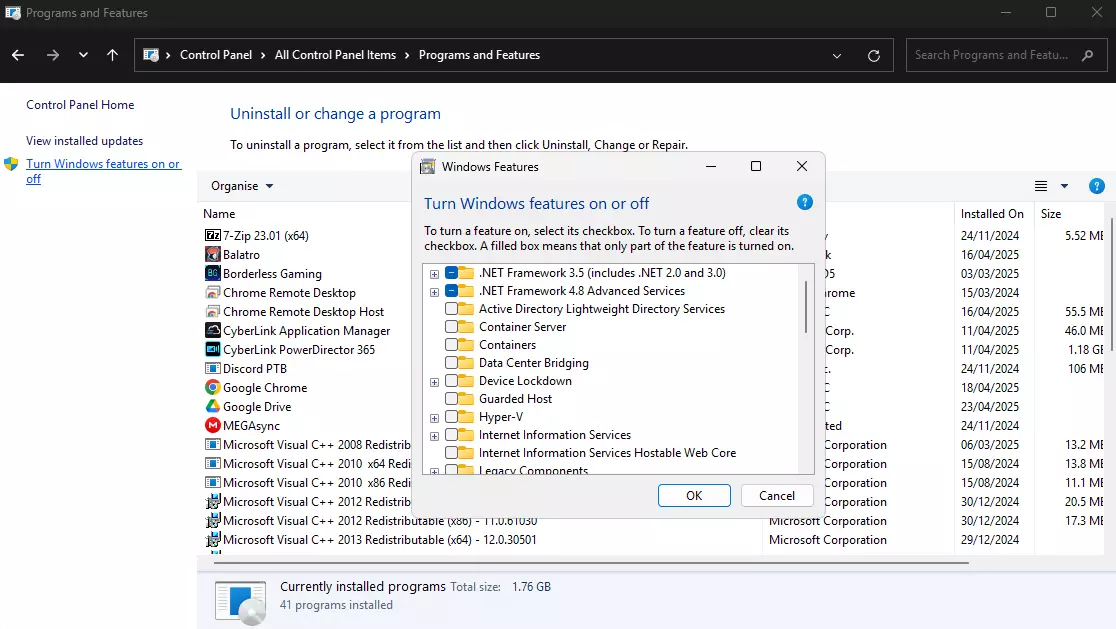The image size is (1116, 629).
Task: Click the CyberLink Application Manager icon
Action: [212, 331]
